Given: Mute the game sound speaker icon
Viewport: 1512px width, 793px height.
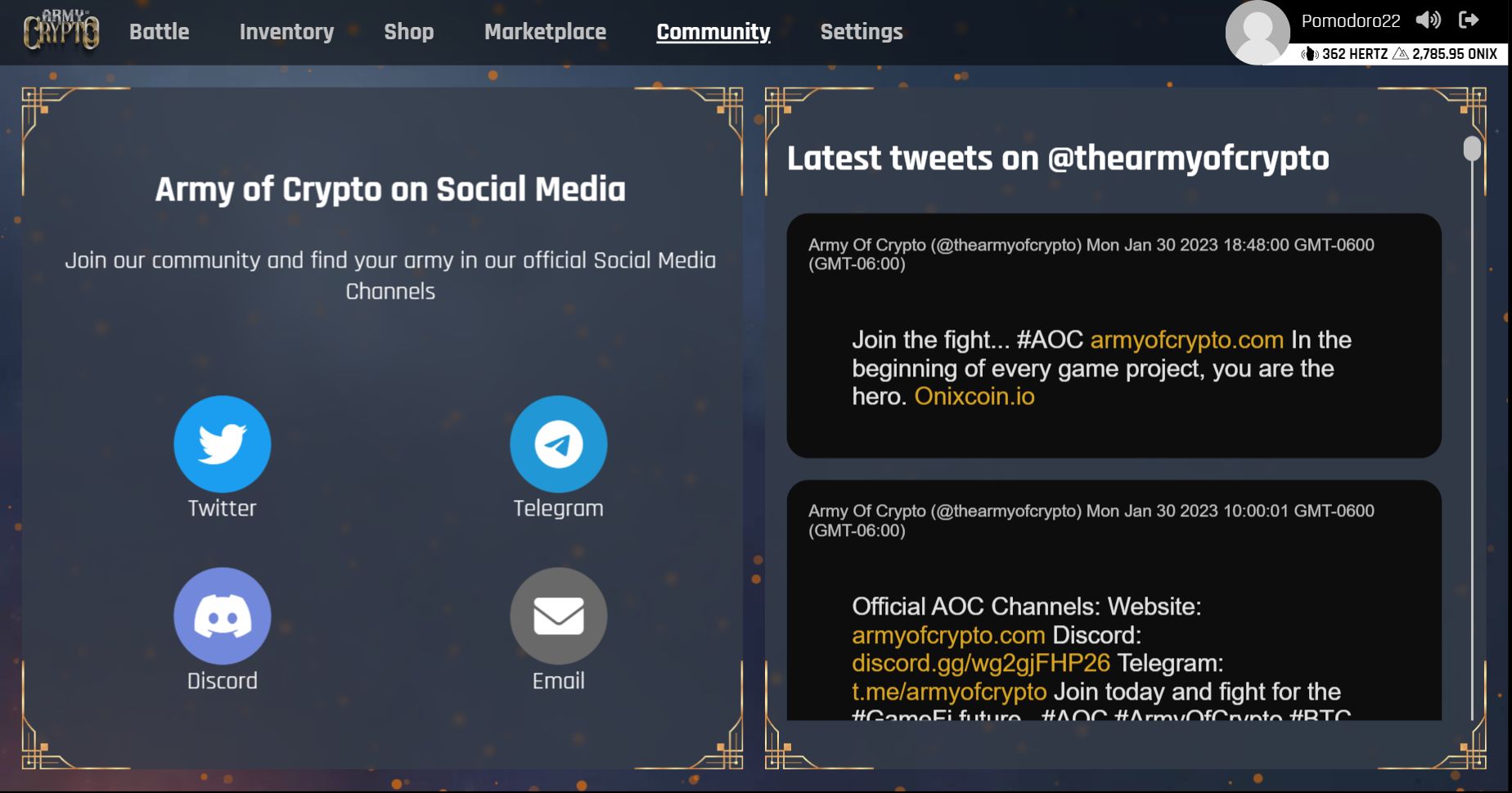Looking at the screenshot, I should pyautogui.click(x=1428, y=20).
